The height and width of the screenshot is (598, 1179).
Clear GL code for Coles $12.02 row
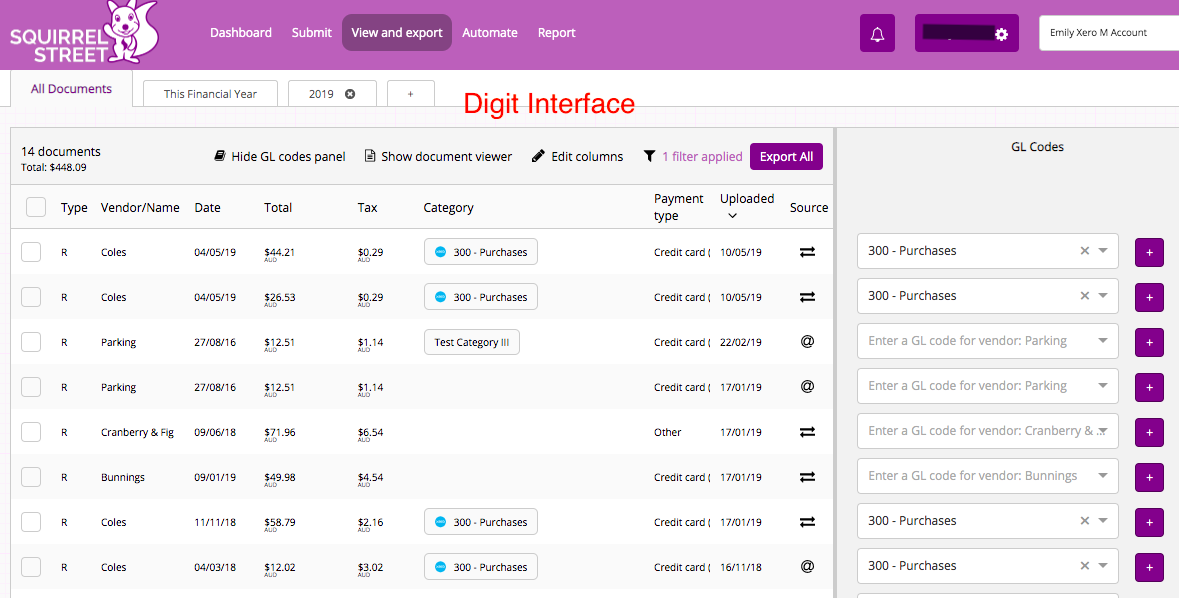point(1084,566)
